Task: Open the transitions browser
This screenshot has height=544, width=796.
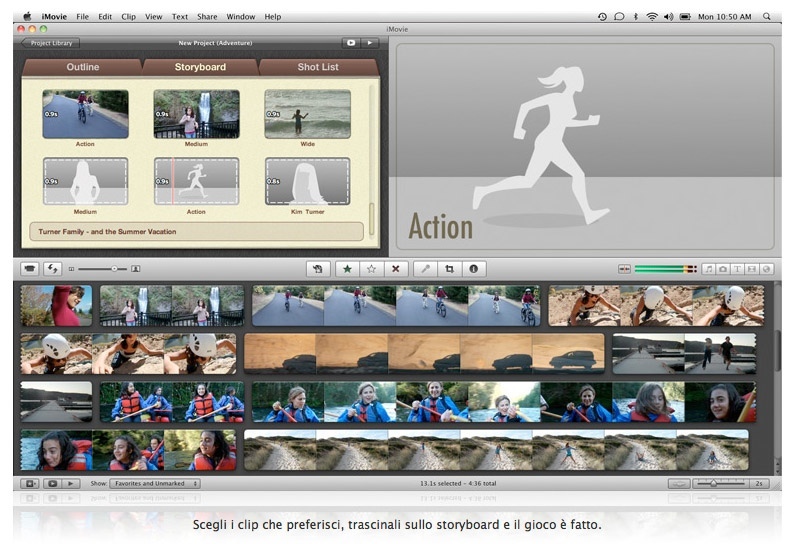Action: [752, 269]
